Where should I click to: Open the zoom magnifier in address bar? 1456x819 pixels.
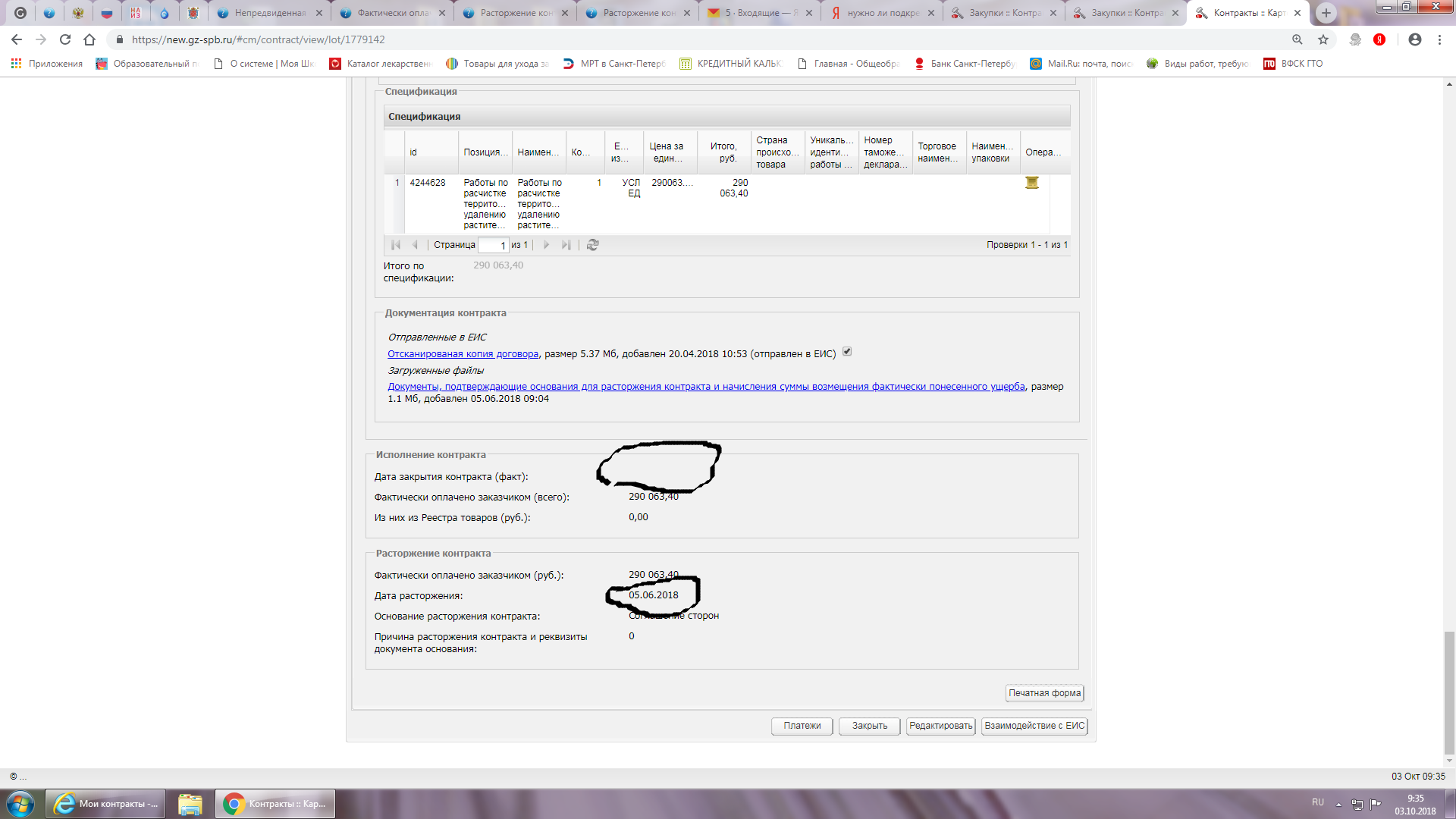[1298, 39]
